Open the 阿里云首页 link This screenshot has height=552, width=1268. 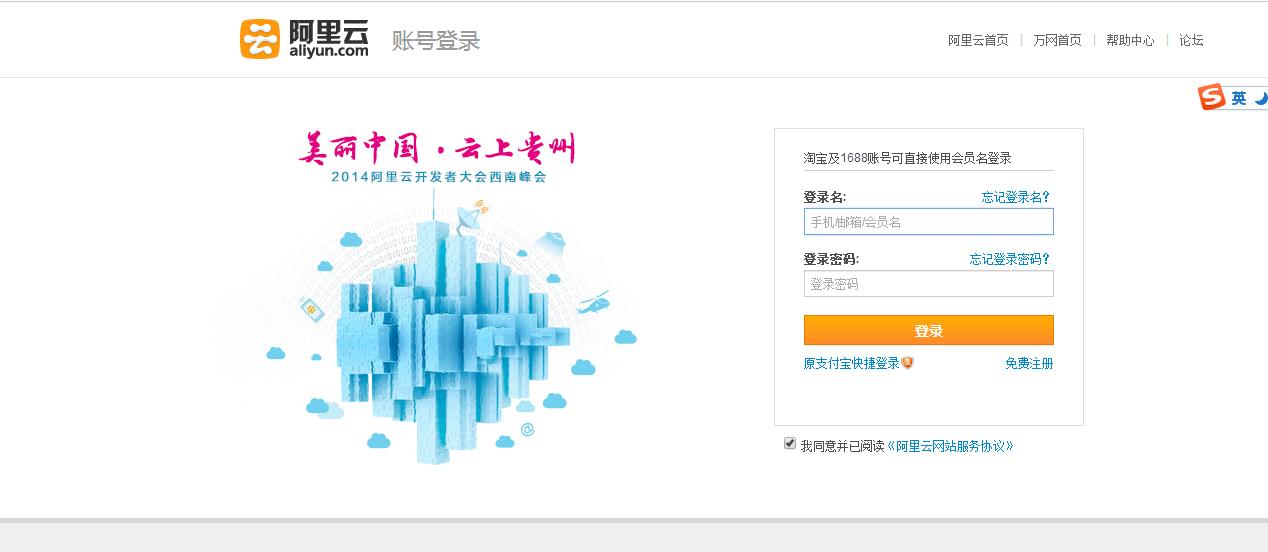point(978,41)
